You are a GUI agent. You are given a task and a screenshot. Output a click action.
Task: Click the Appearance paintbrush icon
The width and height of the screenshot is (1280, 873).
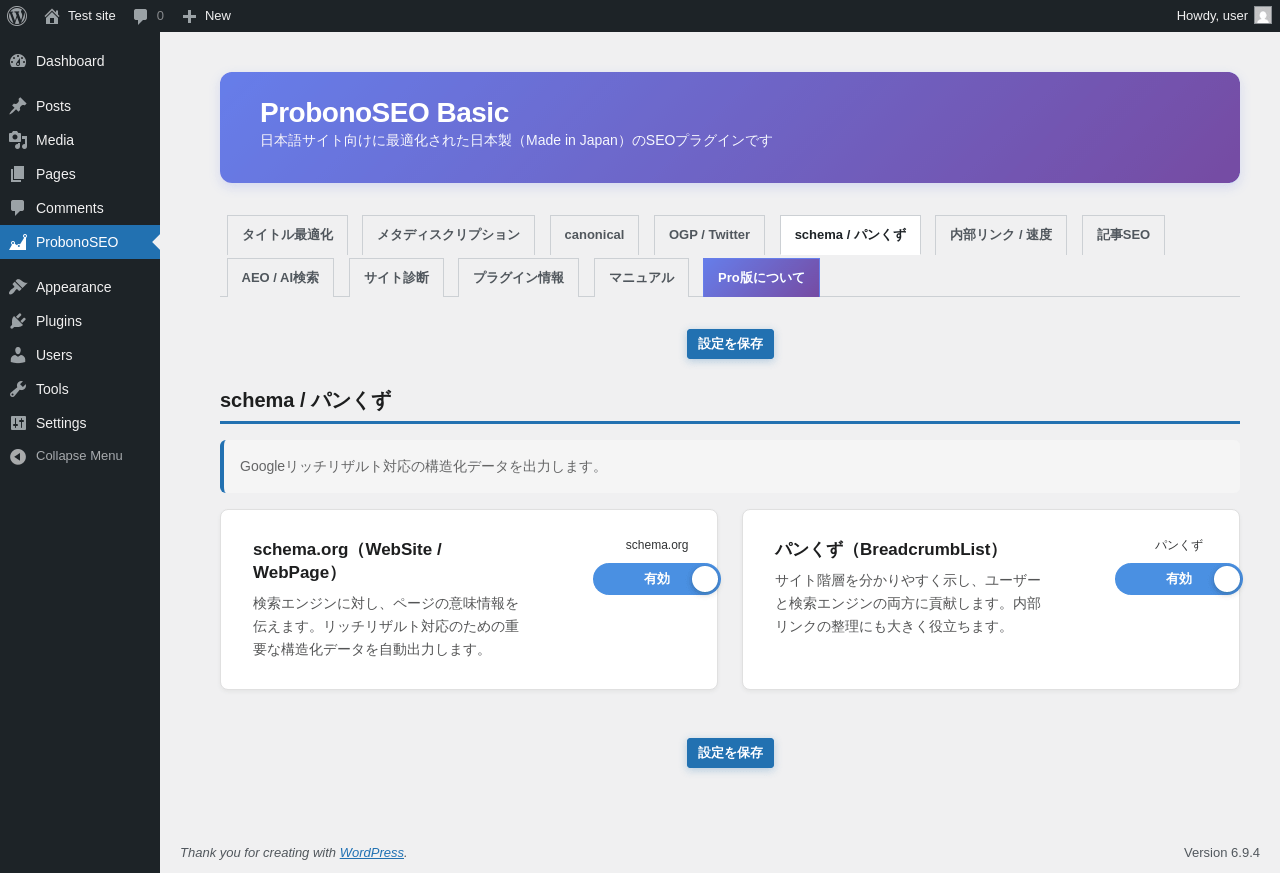point(18,287)
